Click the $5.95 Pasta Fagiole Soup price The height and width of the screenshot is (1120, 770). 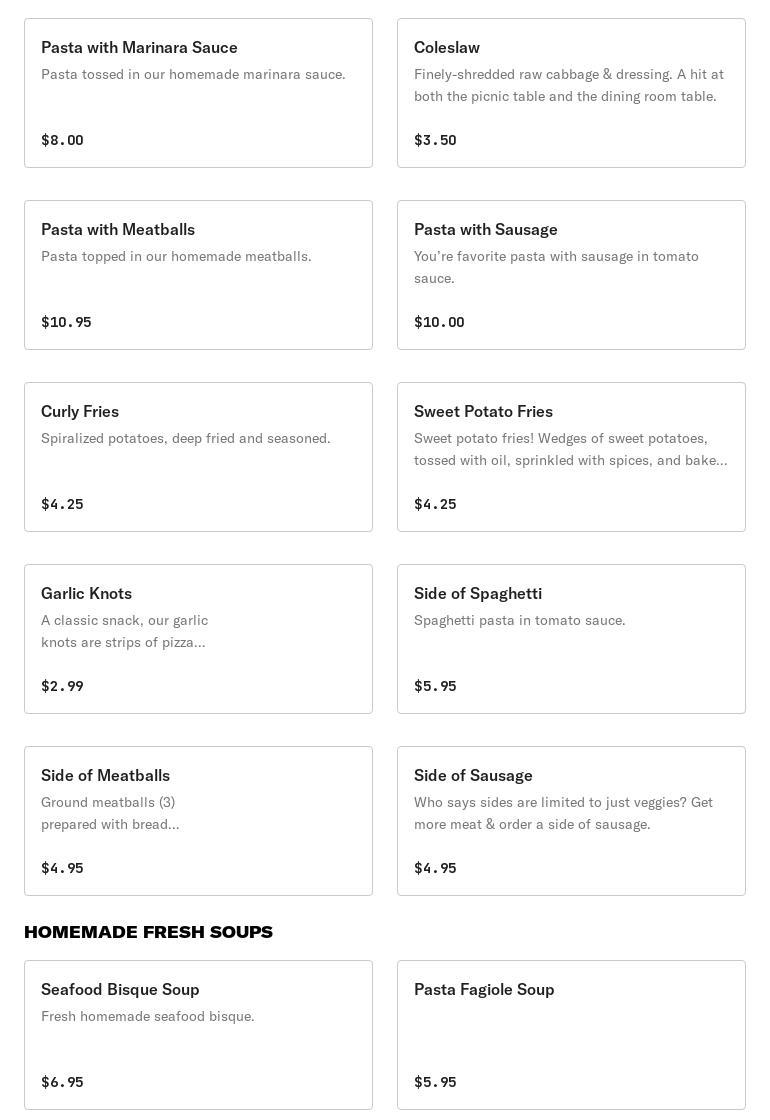(435, 1082)
